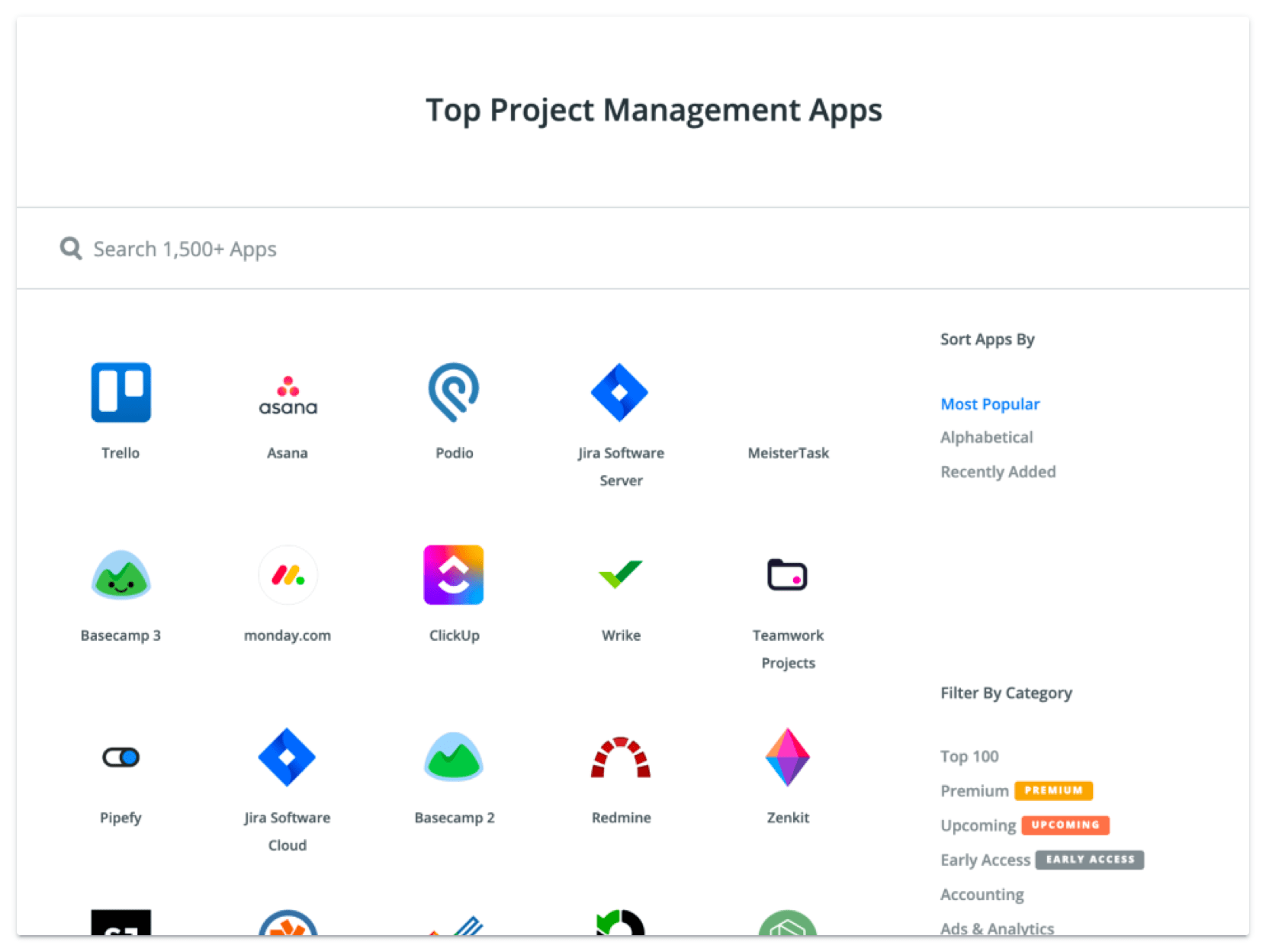
Task: Click the red UPCOMING badge
Action: point(1065,825)
